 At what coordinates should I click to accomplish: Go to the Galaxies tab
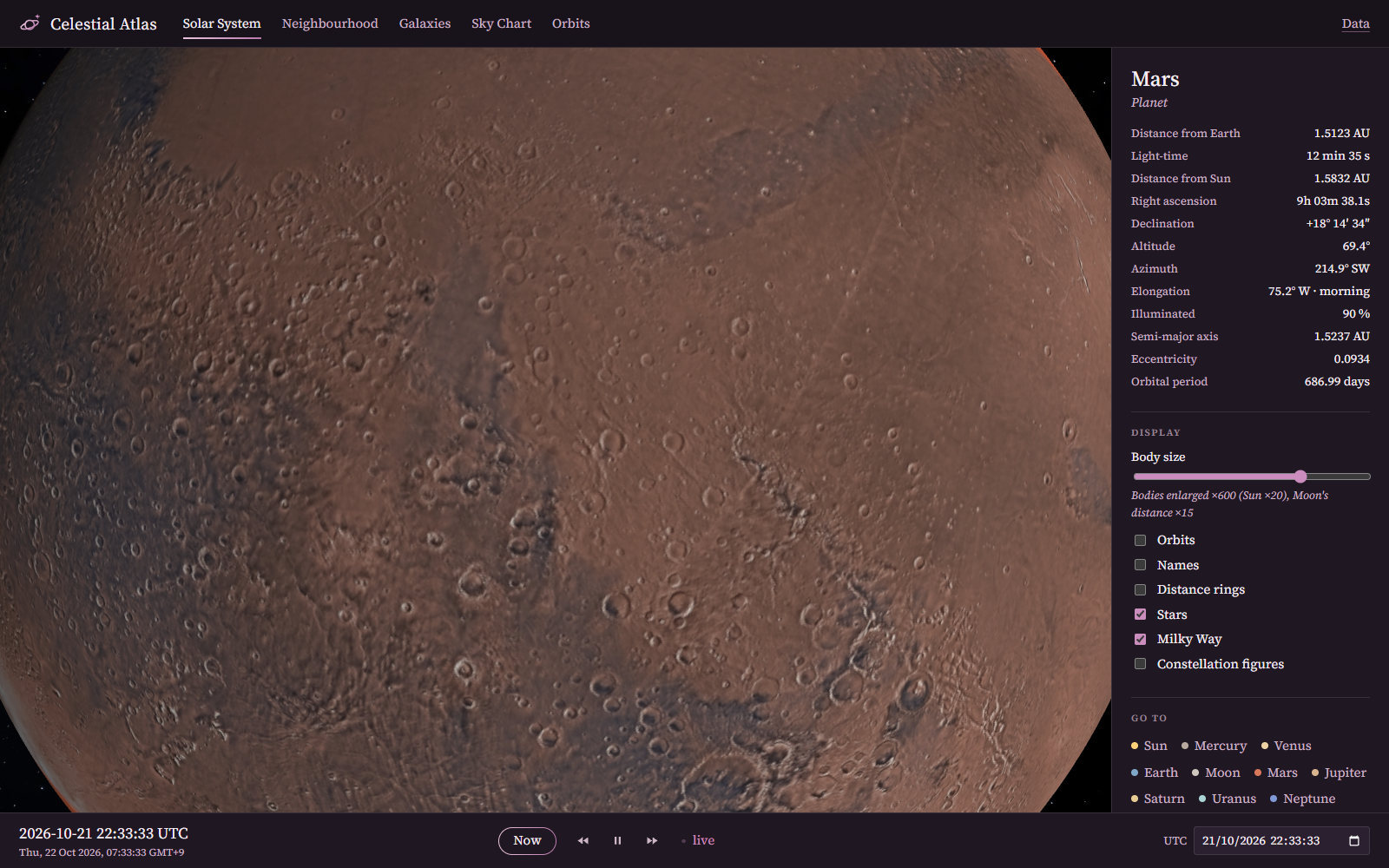(425, 23)
